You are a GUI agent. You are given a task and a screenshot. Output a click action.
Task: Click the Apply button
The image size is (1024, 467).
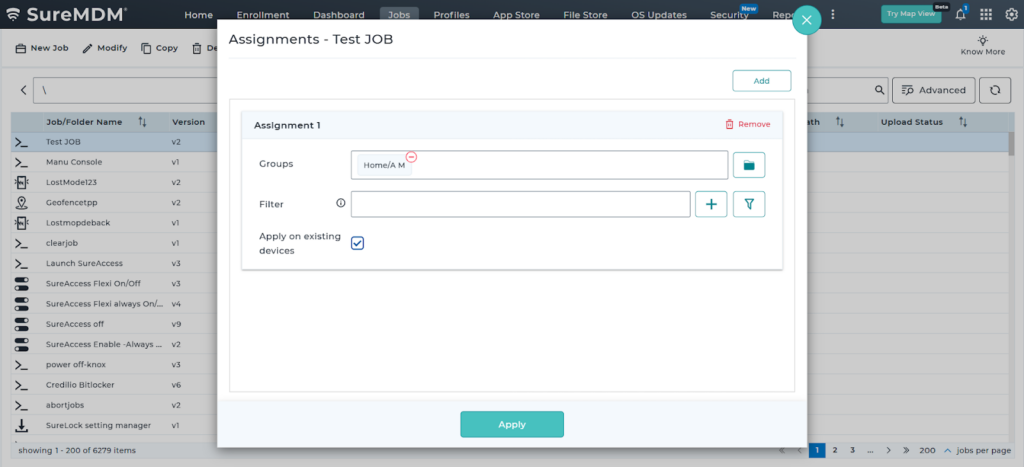tap(512, 424)
